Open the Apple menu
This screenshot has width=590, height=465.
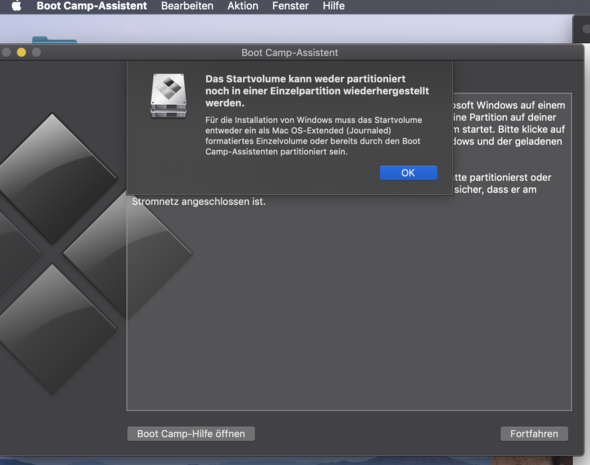coord(16,6)
